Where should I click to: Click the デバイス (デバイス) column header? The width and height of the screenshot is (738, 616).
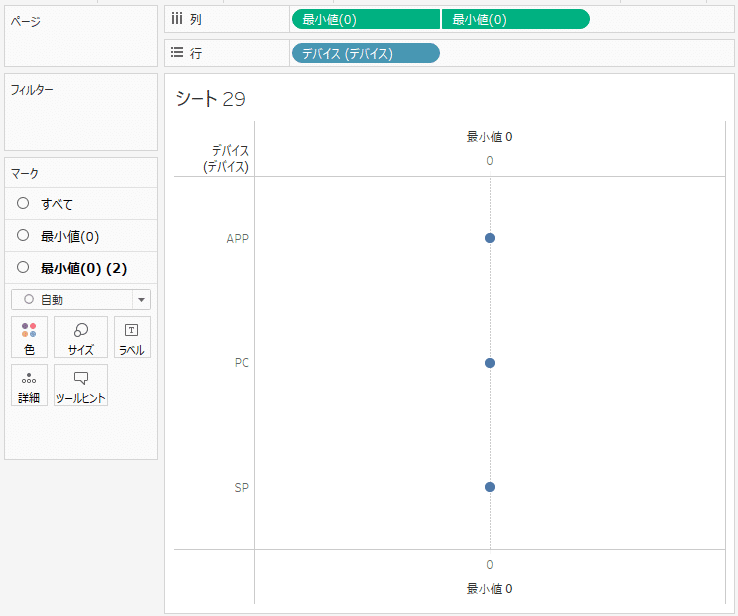226,159
